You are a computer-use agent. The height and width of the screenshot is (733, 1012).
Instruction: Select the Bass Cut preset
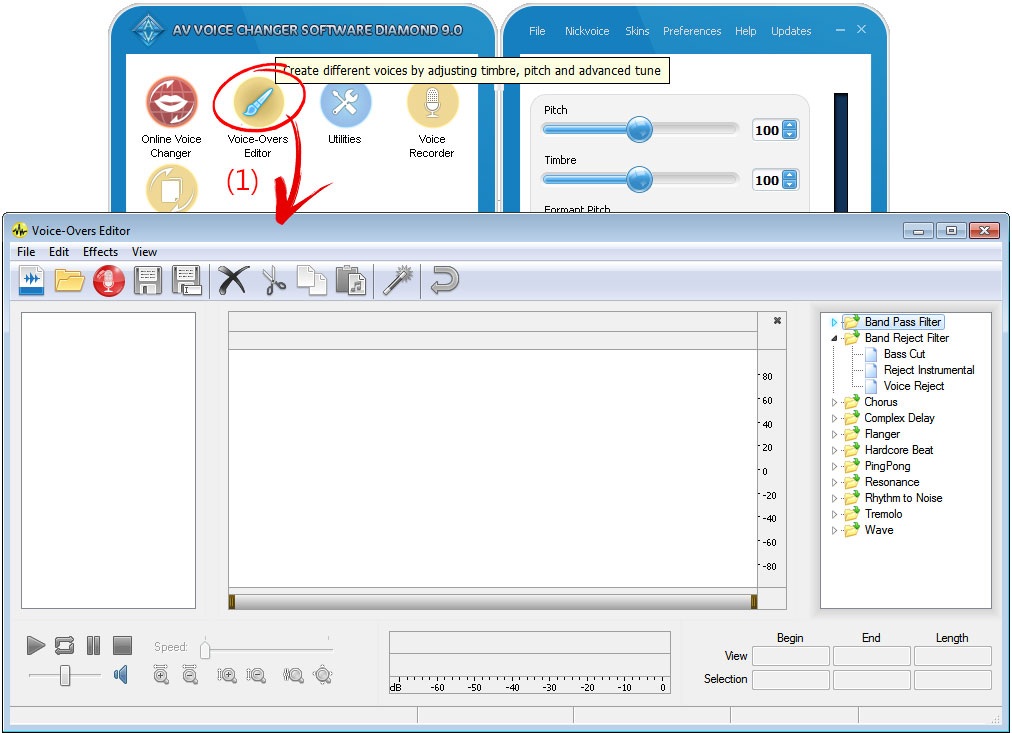point(904,354)
